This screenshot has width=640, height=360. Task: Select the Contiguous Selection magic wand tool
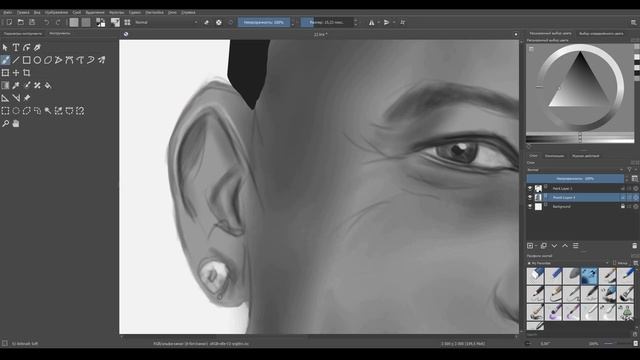coord(48,111)
